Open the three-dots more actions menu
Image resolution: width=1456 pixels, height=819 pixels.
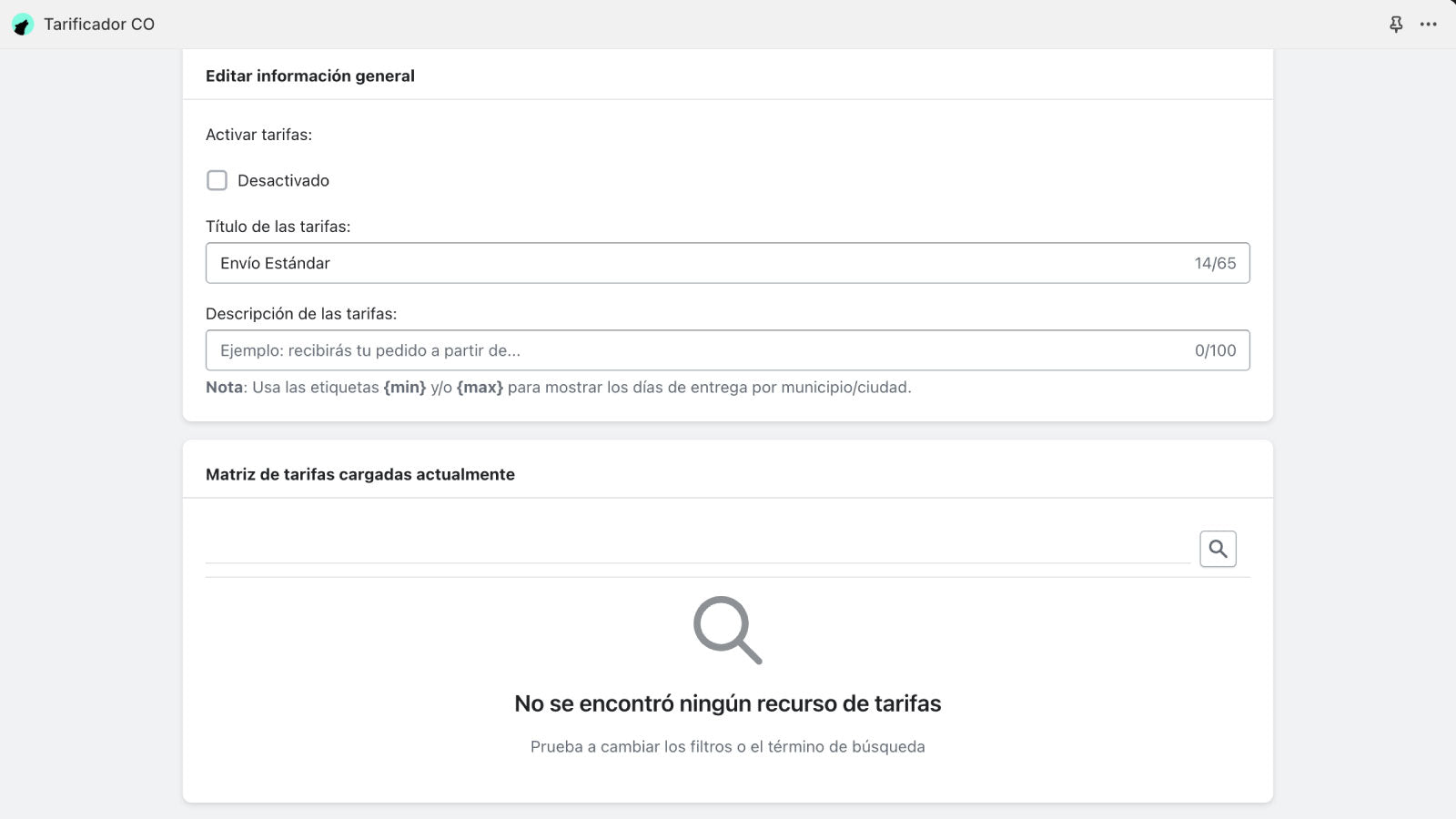(x=1429, y=25)
